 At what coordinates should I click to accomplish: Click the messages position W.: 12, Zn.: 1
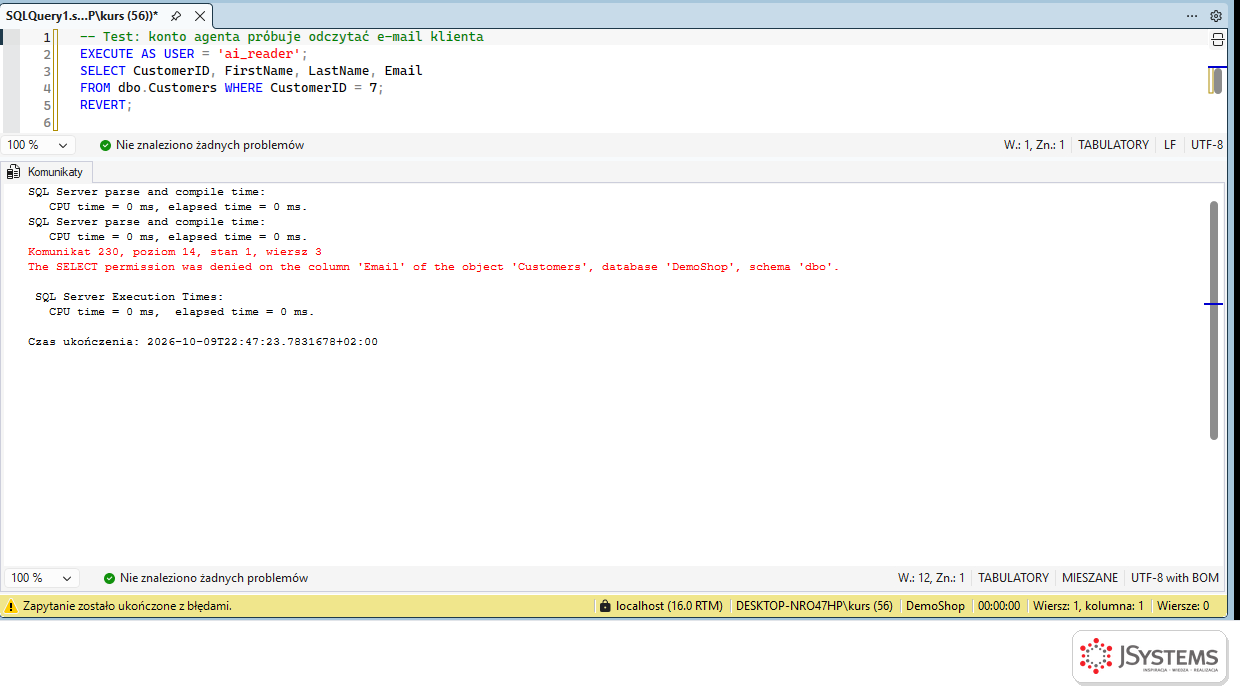pyautogui.click(x=931, y=578)
